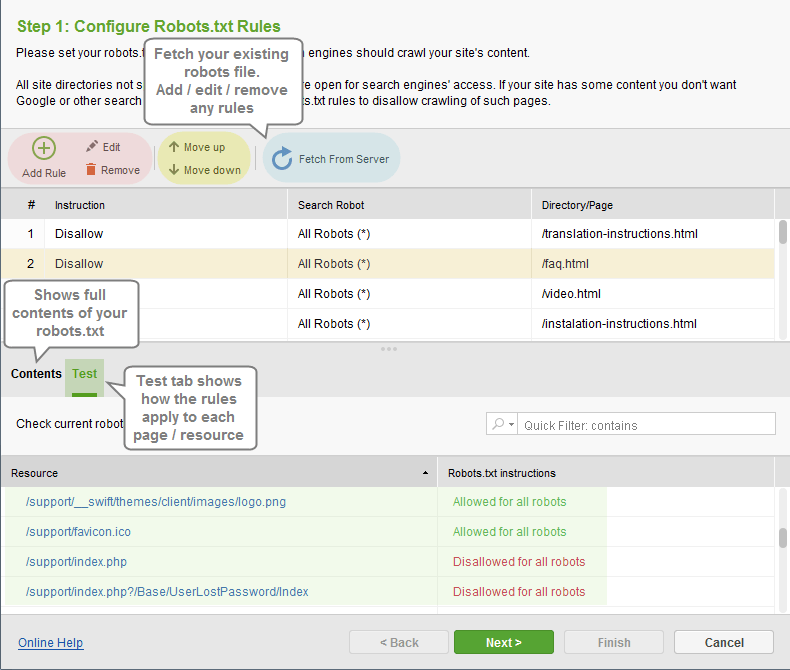Select the /translation-instructions.html rule row
The height and width of the screenshot is (670, 790).
coord(388,234)
